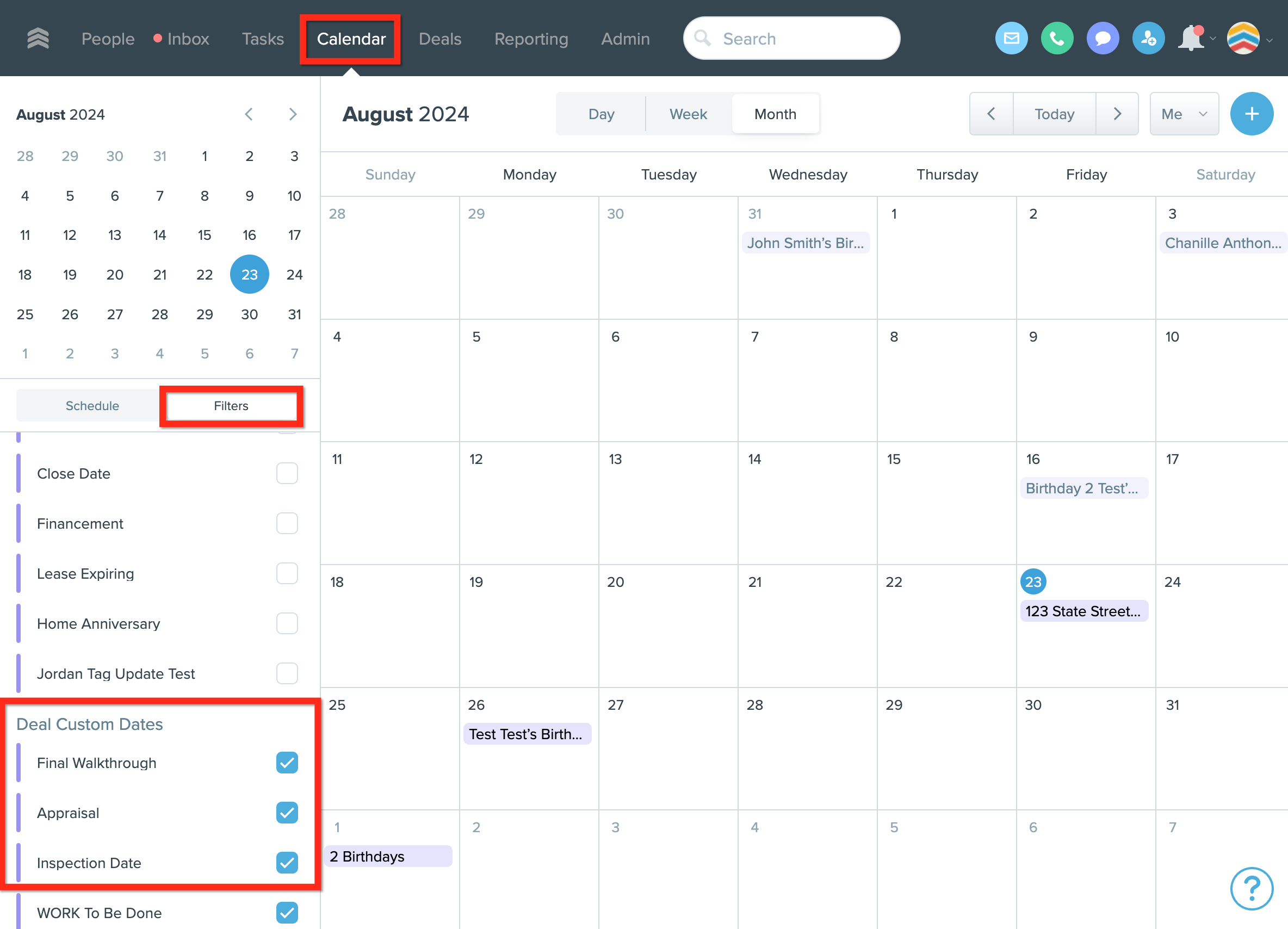Open the 123 State Street event
Image resolution: width=1288 pixels, height=929 pixels.
click(1083, 611)
